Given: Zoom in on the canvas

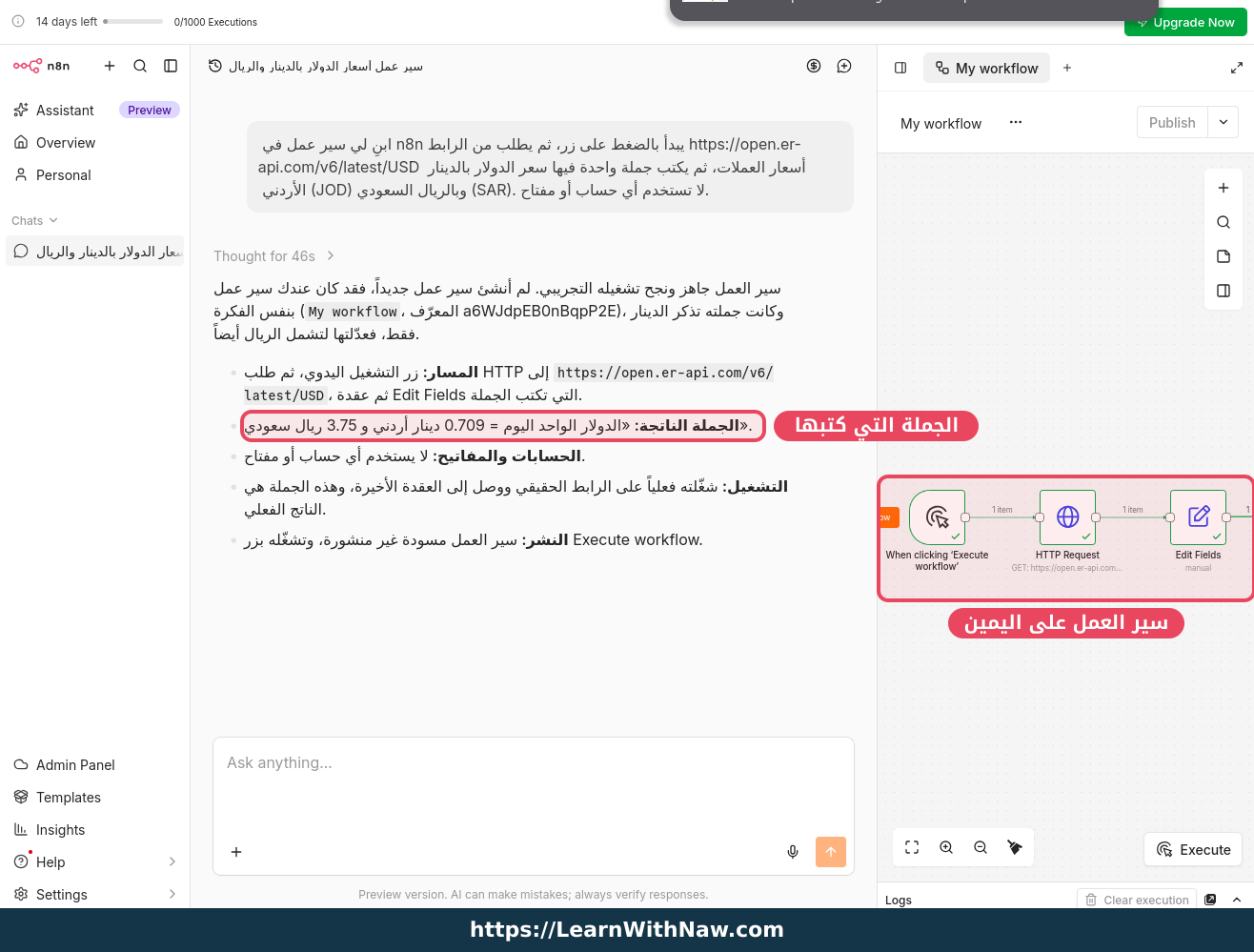Looking at the screenshot, I should (x=946, y=847).
